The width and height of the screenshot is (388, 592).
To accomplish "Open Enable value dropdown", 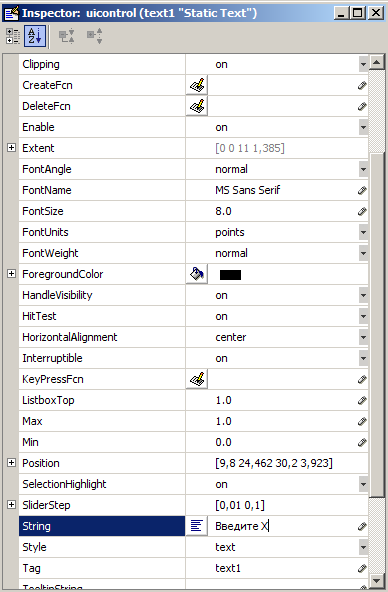I will [x=363, y=127].
